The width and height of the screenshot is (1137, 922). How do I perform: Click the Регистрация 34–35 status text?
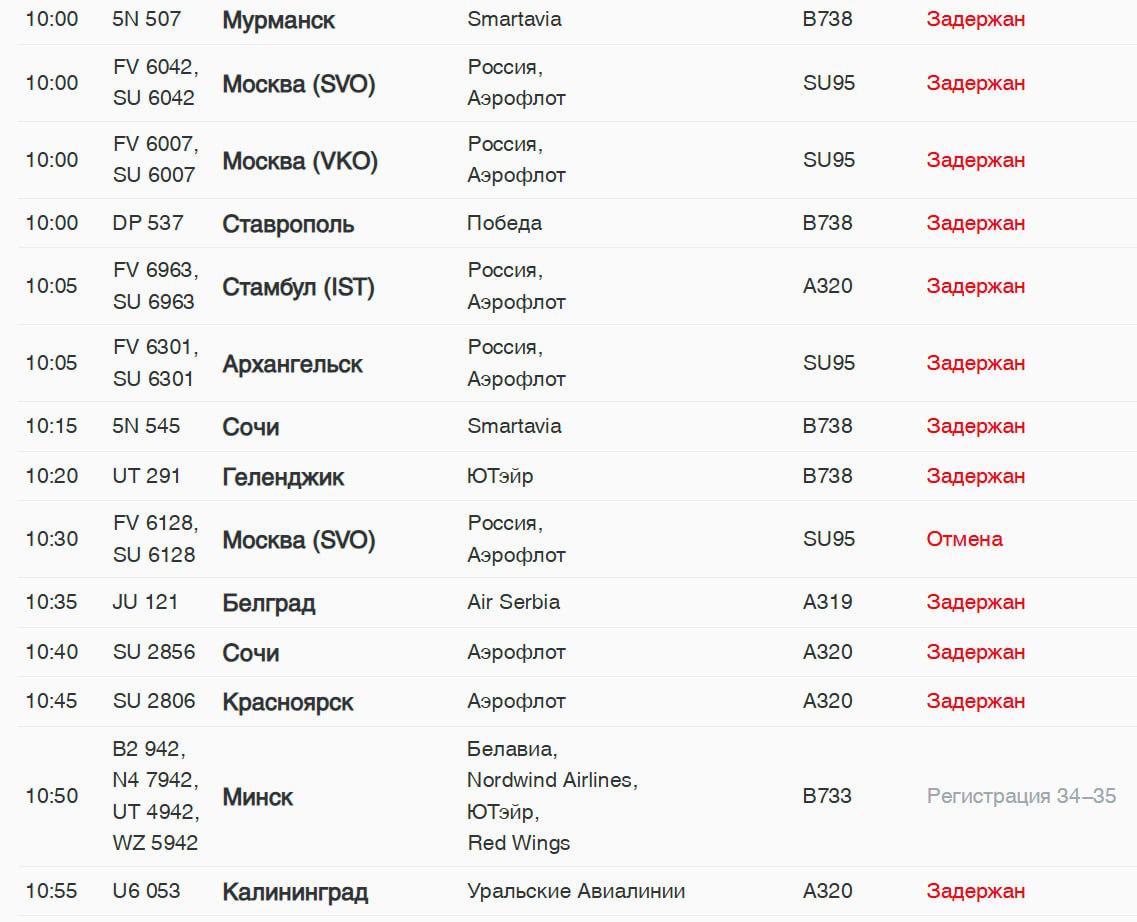pos(1021,796)
